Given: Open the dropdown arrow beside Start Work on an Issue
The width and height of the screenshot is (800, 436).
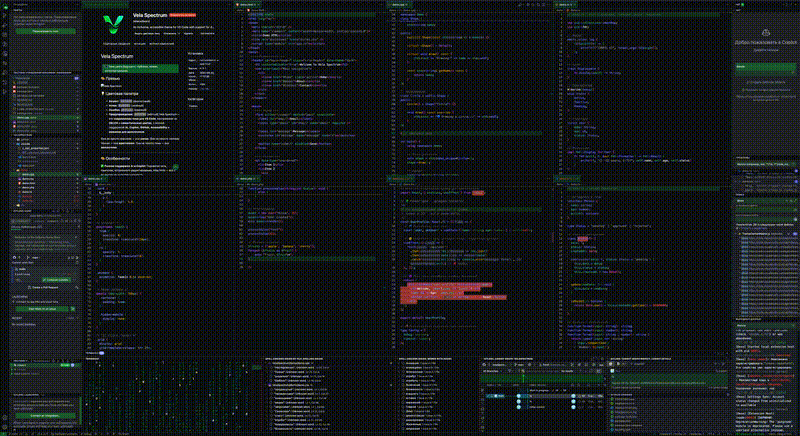Looking at the screenshot, I should [x=72, y=309].
